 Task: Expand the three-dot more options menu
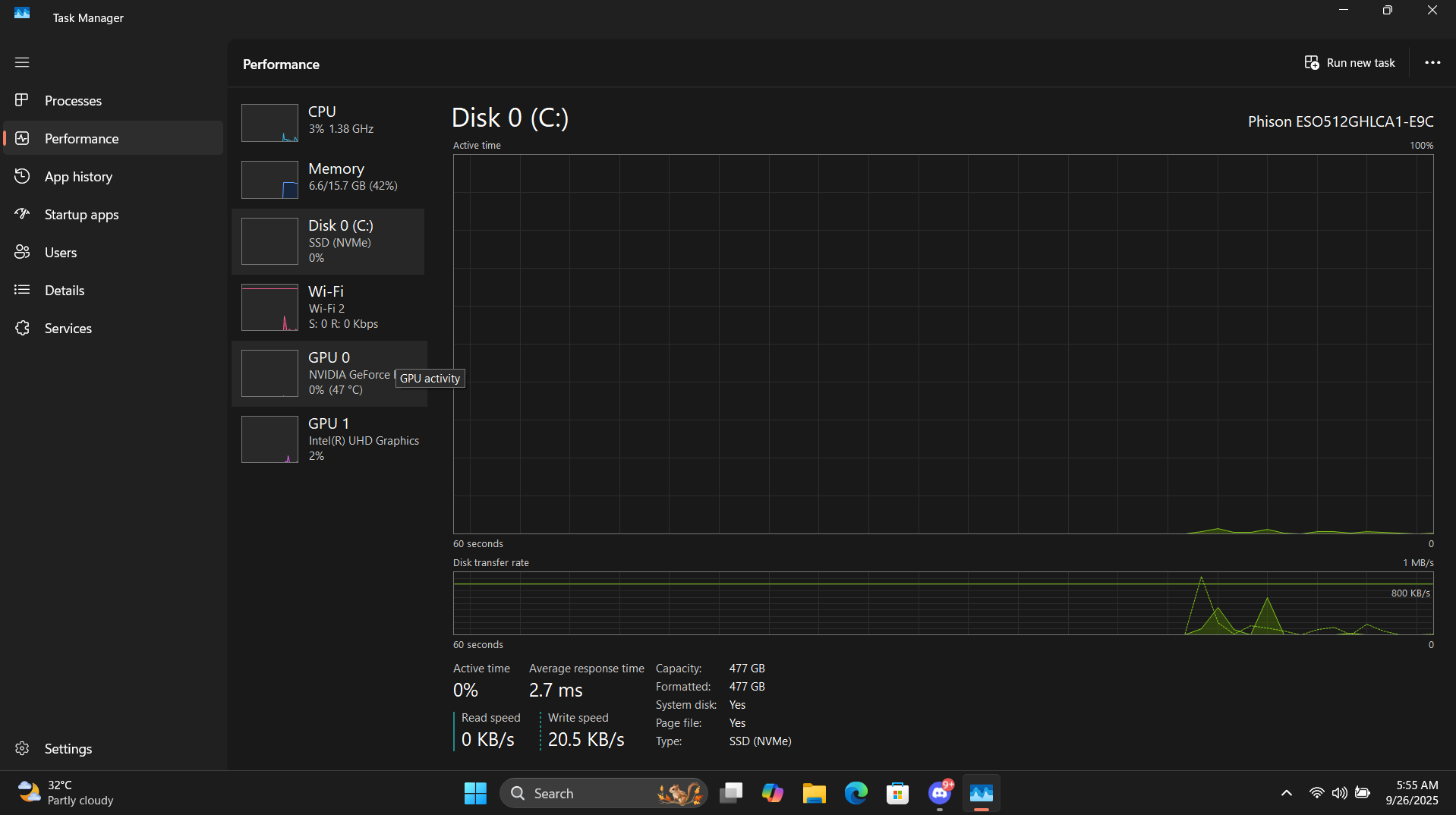click(x=1432, y=63)
